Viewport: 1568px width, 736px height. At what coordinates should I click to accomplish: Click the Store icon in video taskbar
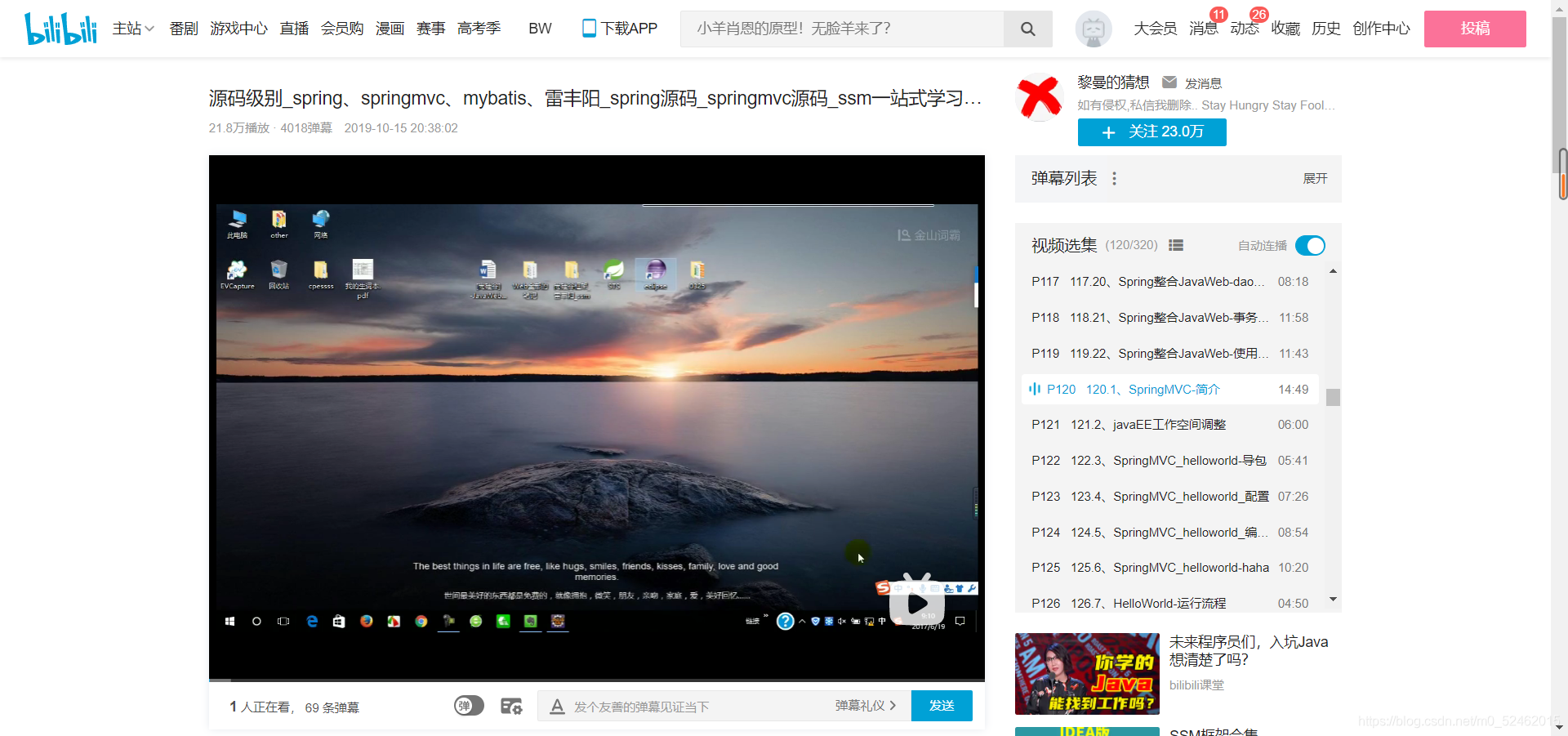(339, 622)
